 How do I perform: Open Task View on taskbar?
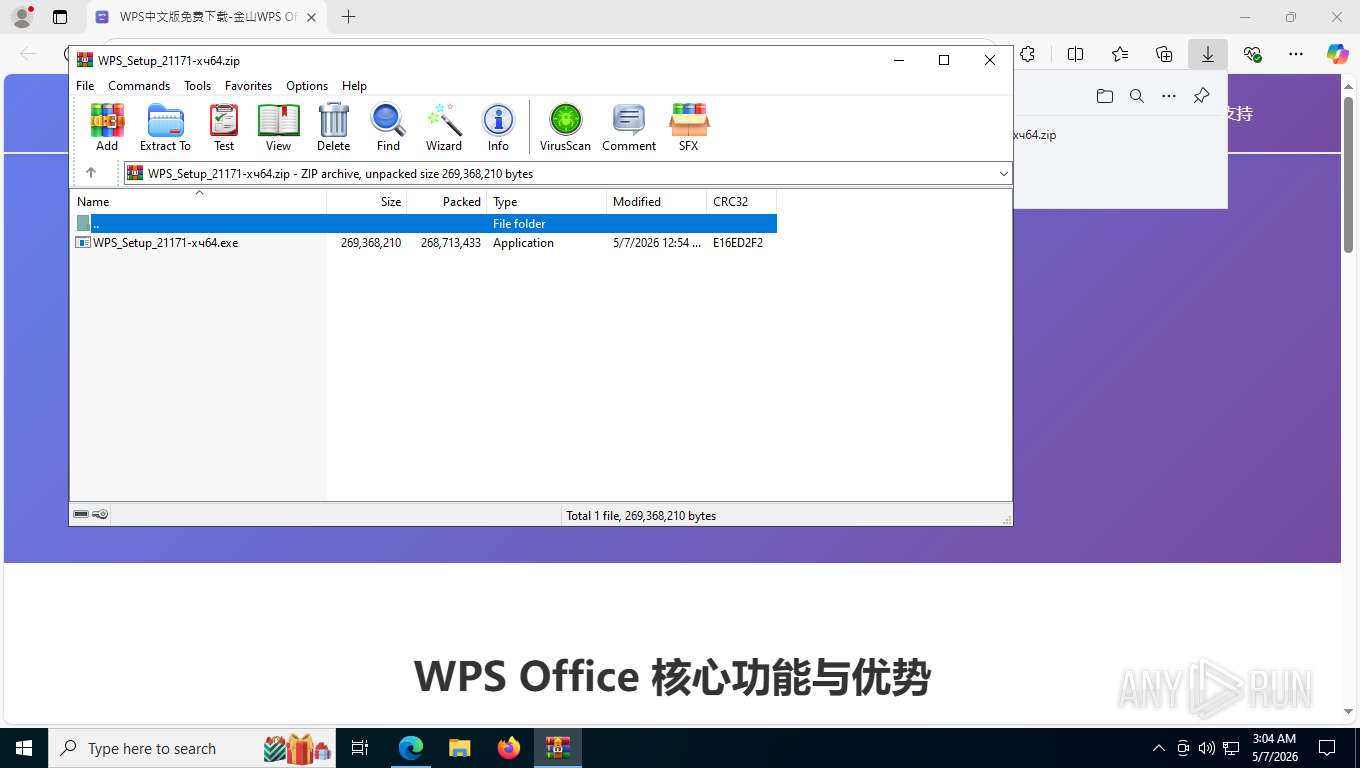[x=360, y=748]
